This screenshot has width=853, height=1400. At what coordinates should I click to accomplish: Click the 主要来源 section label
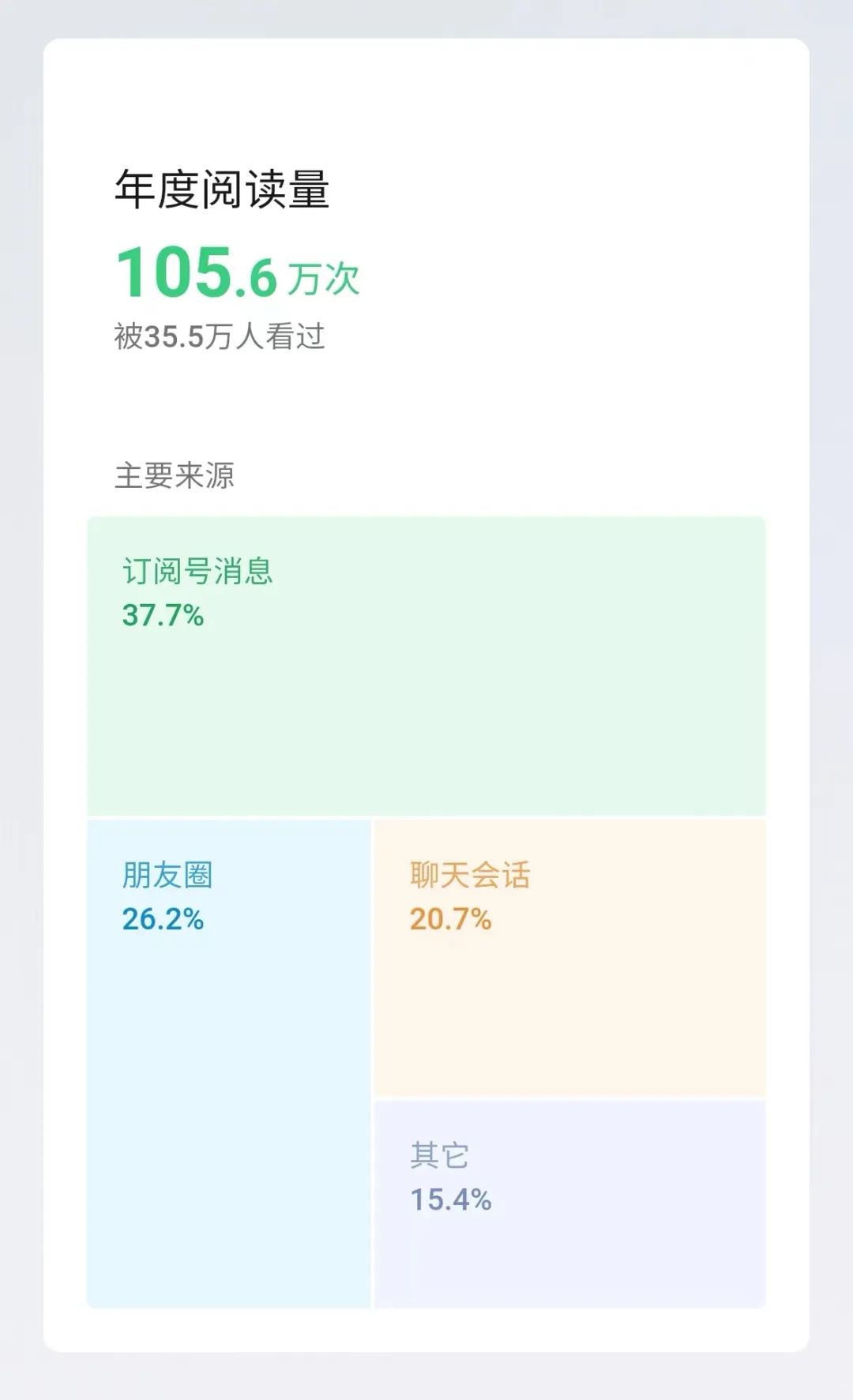(175, 475)
